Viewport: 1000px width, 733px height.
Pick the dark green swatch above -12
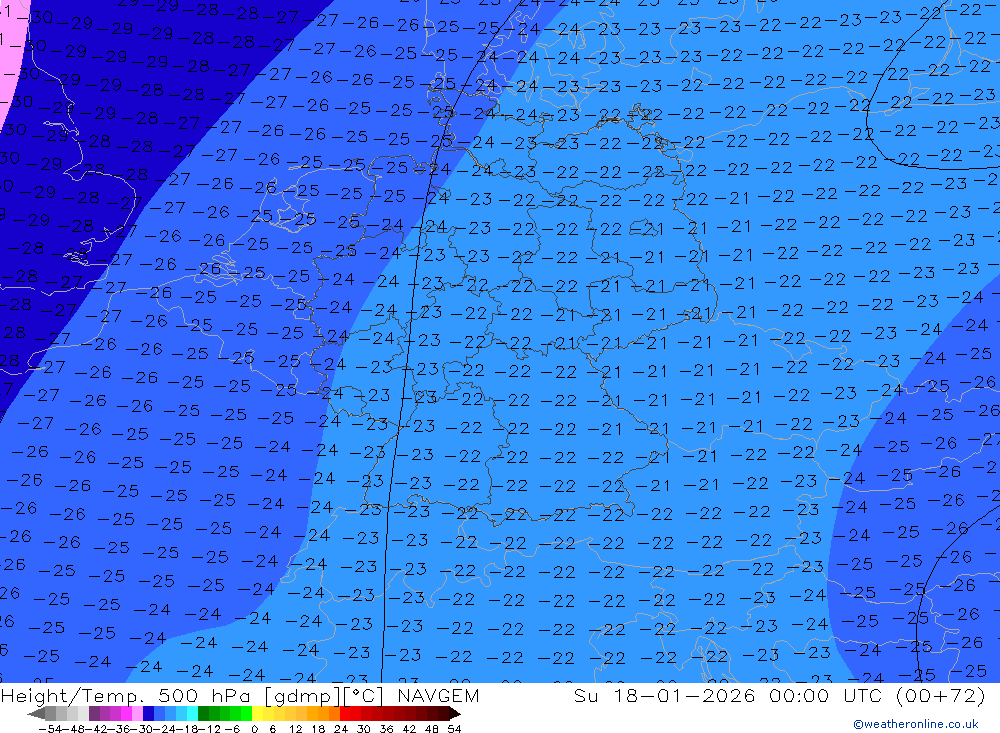pyautogui.click(x=203, y=713)
